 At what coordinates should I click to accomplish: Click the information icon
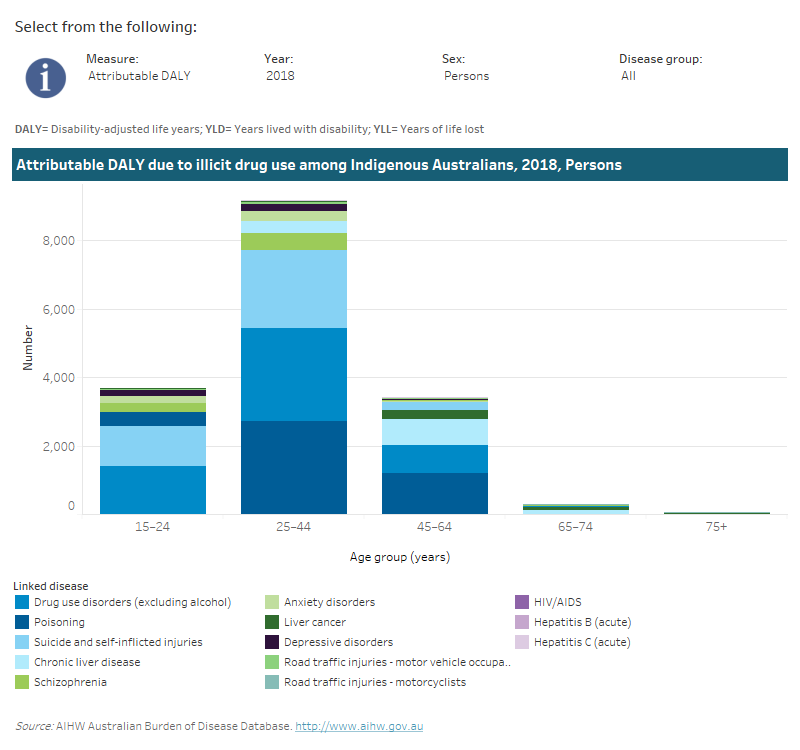tap(45, 75)
